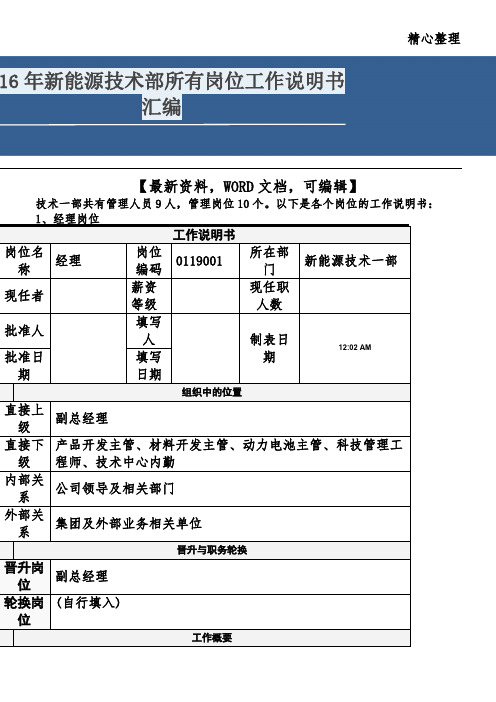Click the 岗位名称 label cell
This screenshot has height=702, width=496.
tap(25, 261)
